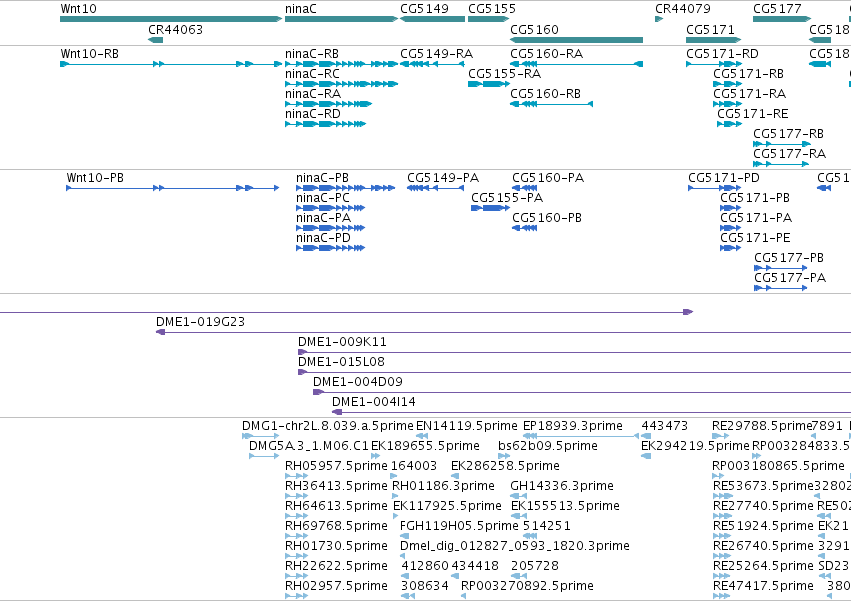Select the RH36413.5prime EST

[296, 496]
